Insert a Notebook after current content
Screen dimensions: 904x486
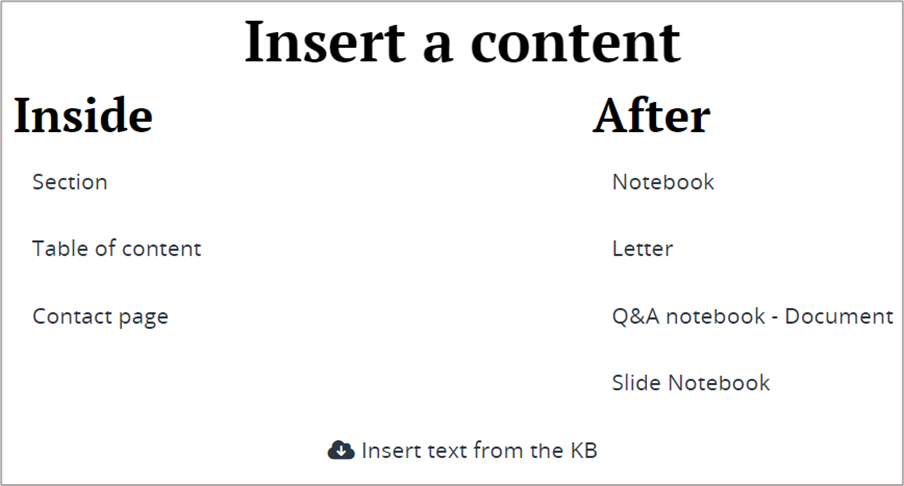point(663,182)
